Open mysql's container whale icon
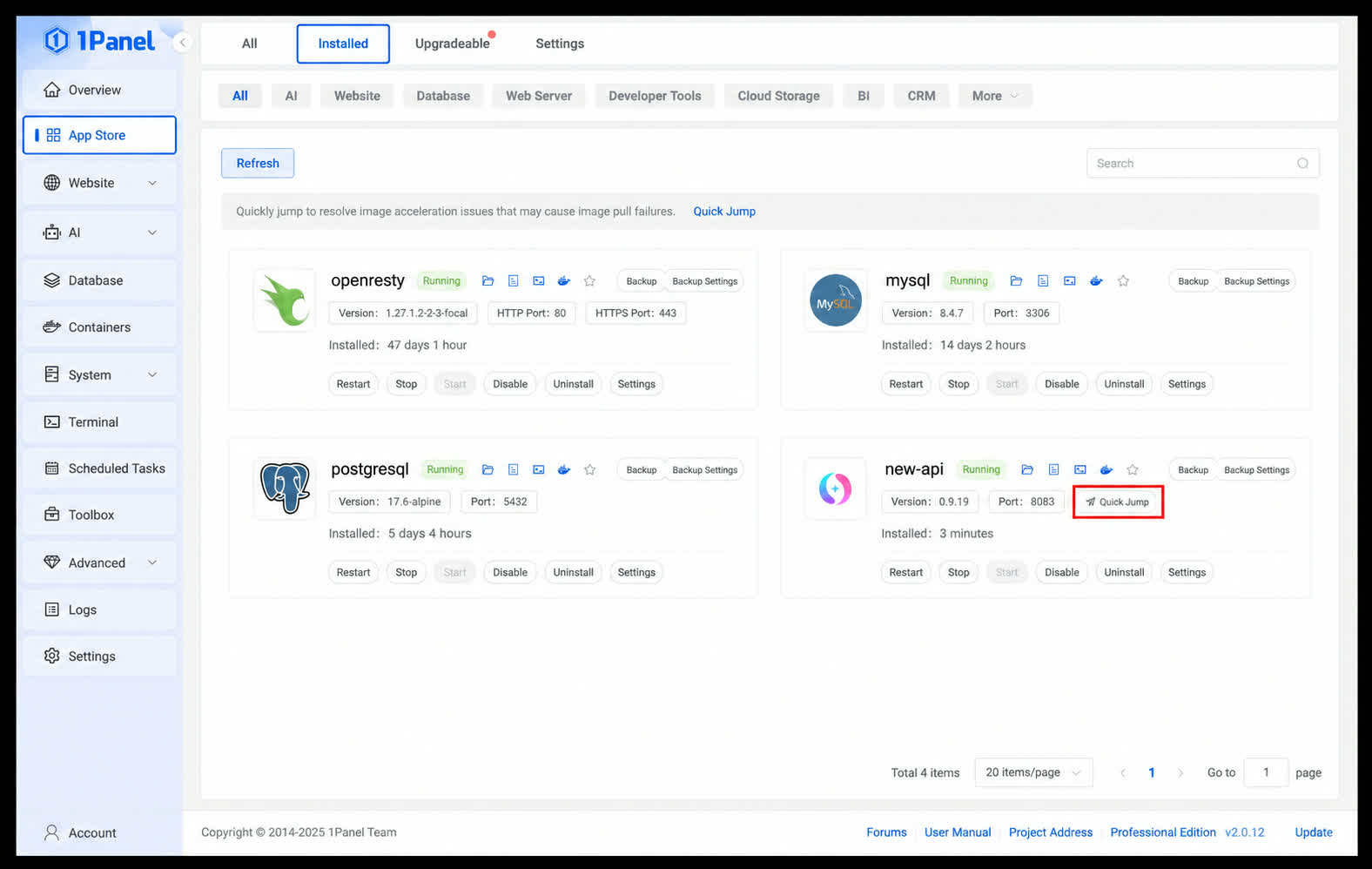This screenshot has height=869, width=1372. tap(1096, 281)
